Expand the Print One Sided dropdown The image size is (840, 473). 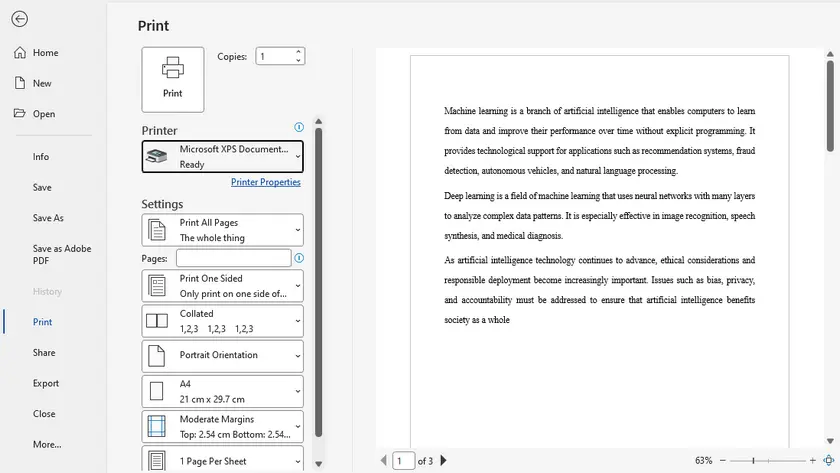pyautogui.click(x=222, y=286)
